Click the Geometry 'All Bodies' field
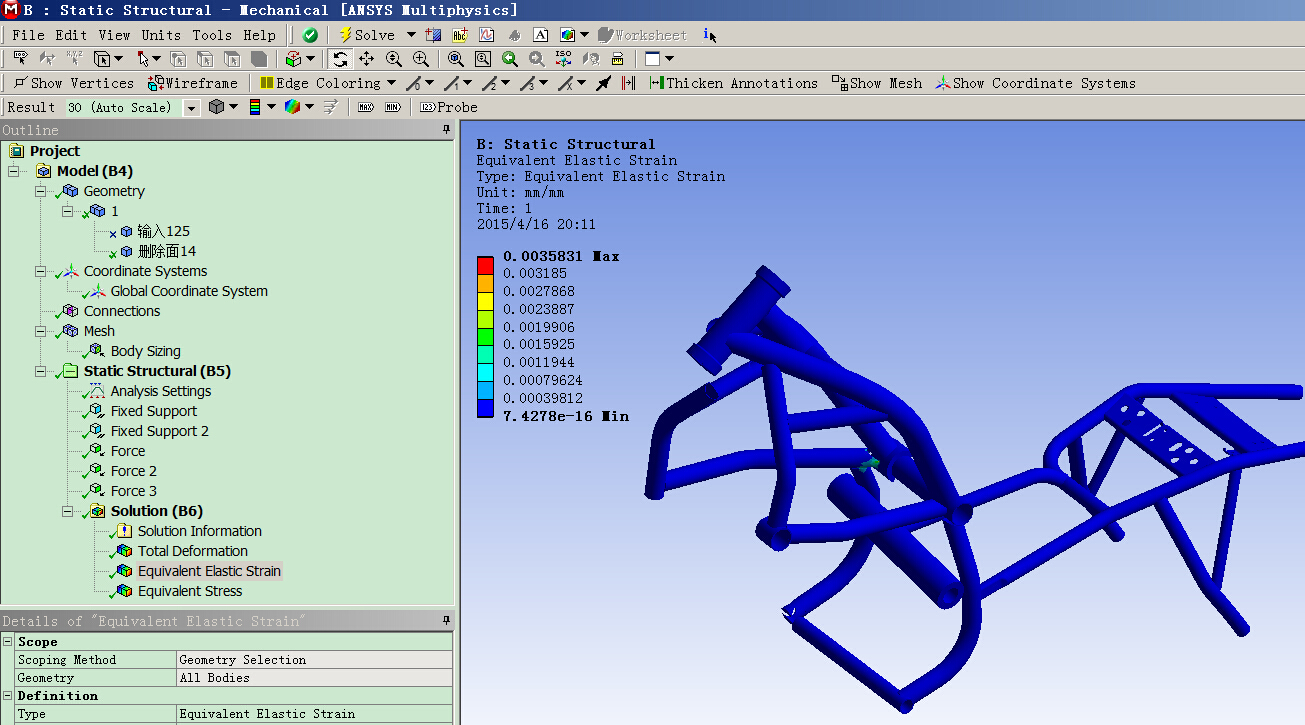The height and width of the screenshot is (725, 1305). click(314, 678)
